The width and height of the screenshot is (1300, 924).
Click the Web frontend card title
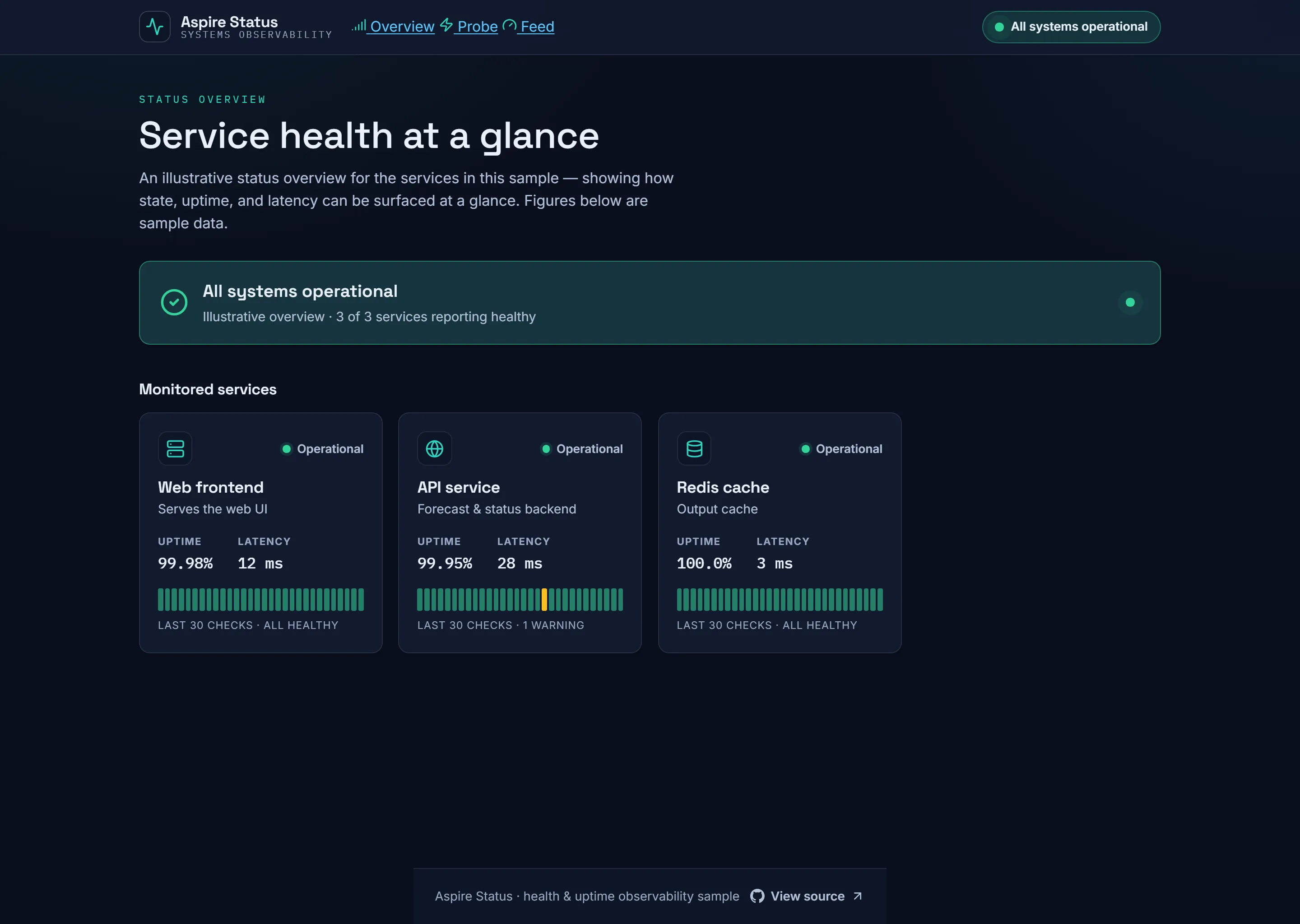pyautogui.click(x=211, y=488)
